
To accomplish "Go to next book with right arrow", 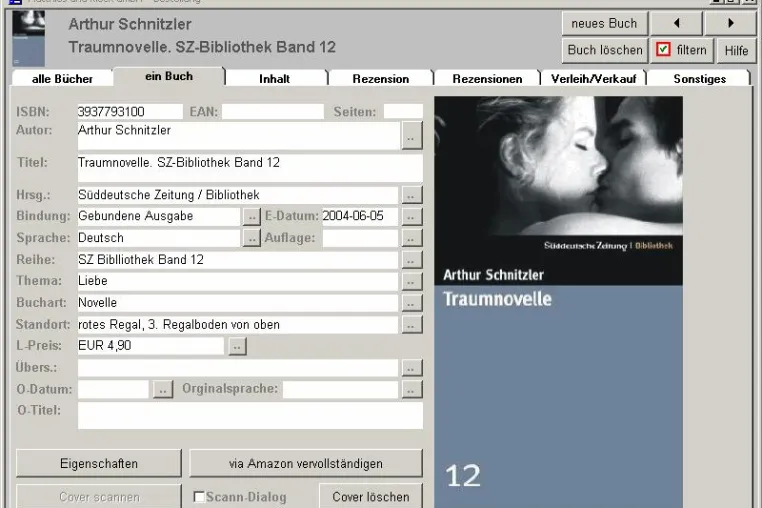I will (730, 23).
